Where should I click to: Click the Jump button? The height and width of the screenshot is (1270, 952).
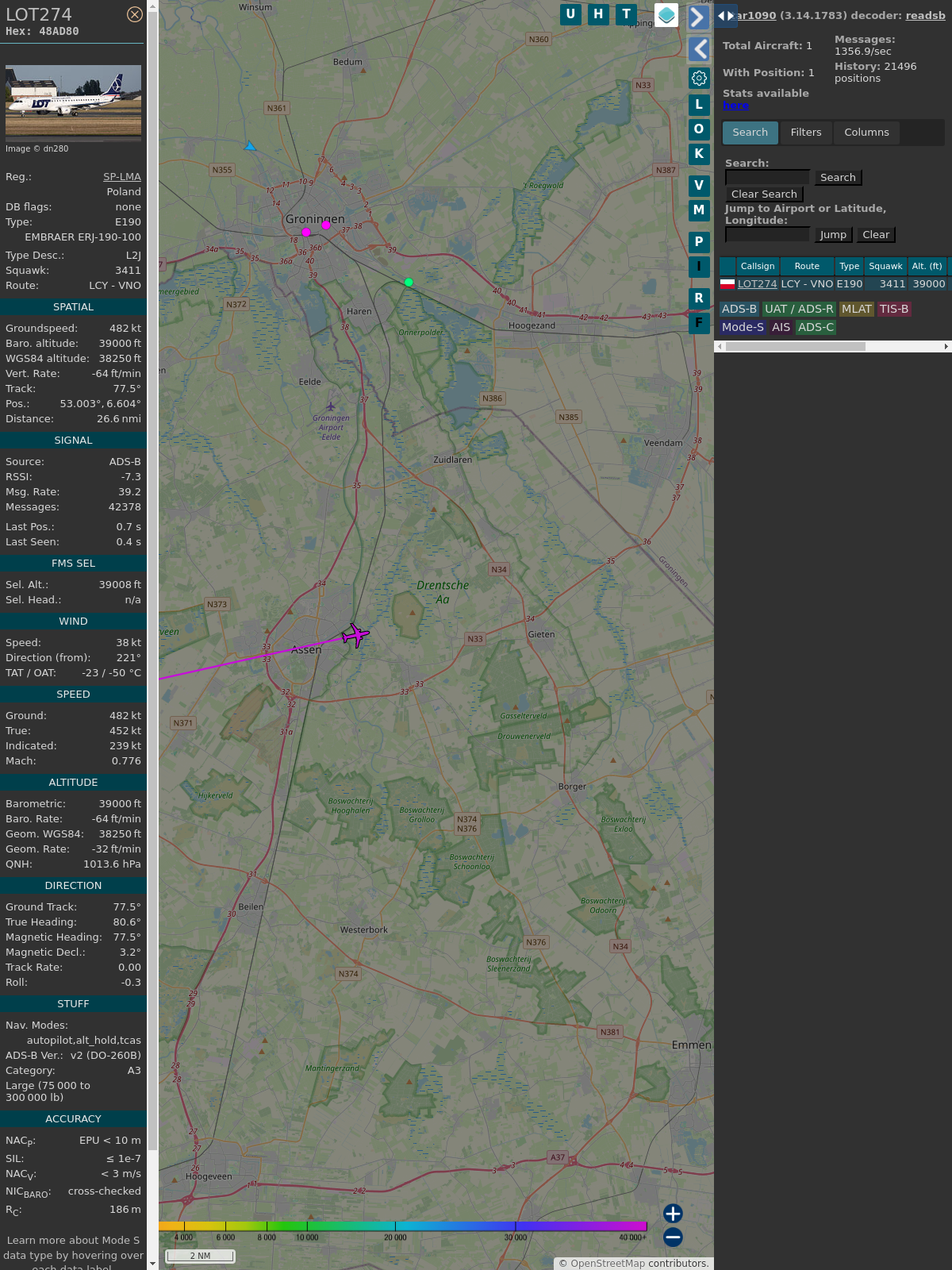(x=833, y=235)
